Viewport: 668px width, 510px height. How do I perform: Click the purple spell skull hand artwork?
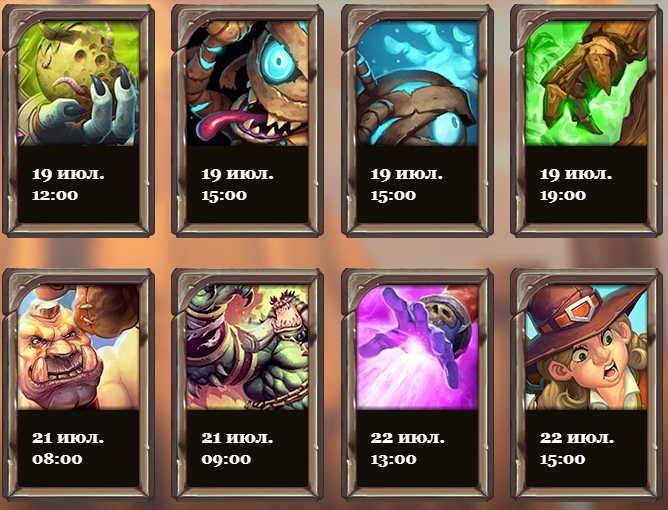pyautogui.click(x=417, y=347)
